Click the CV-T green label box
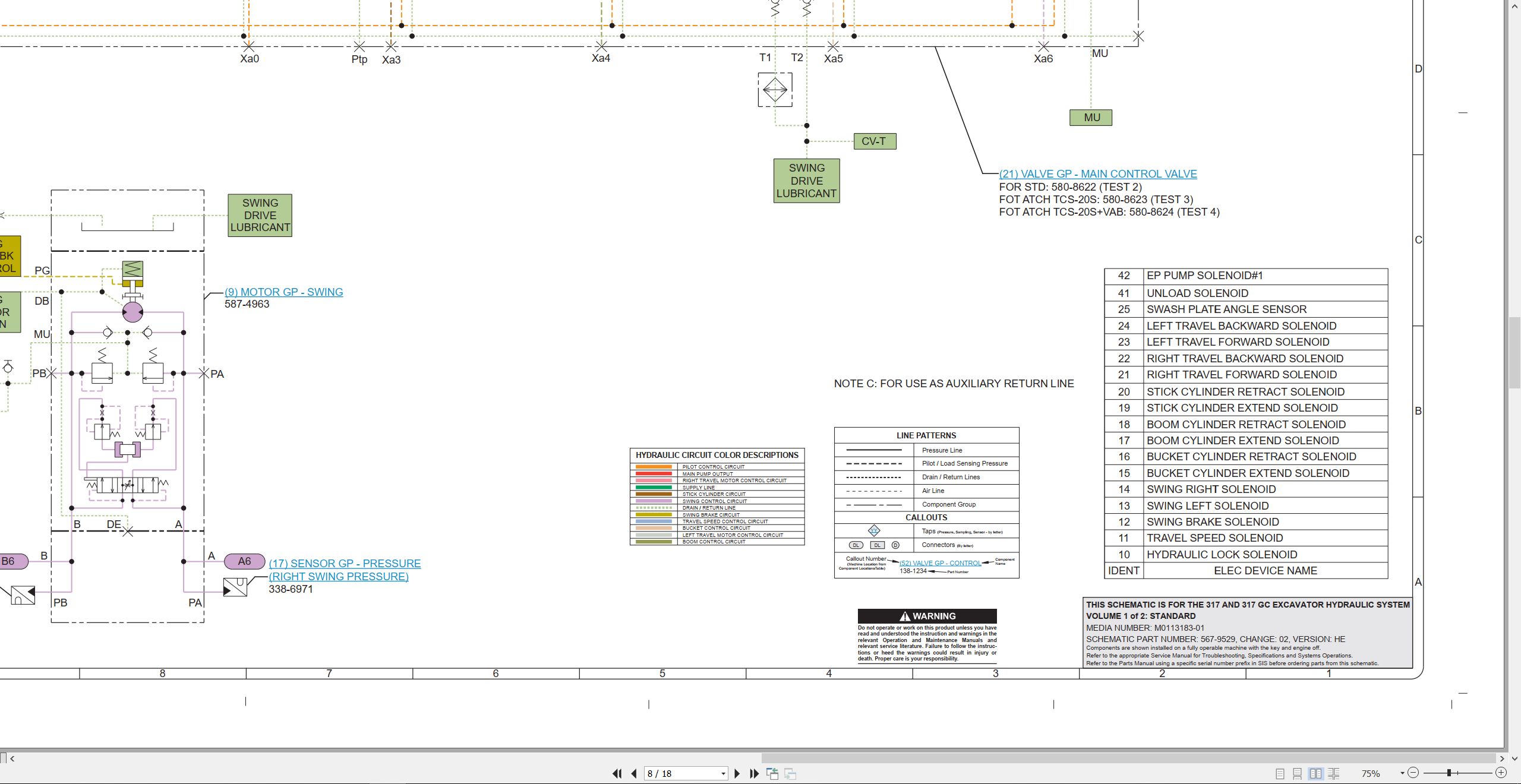Image resolution: width=1521 pixels, height=784 pixels. click(874, 141)
